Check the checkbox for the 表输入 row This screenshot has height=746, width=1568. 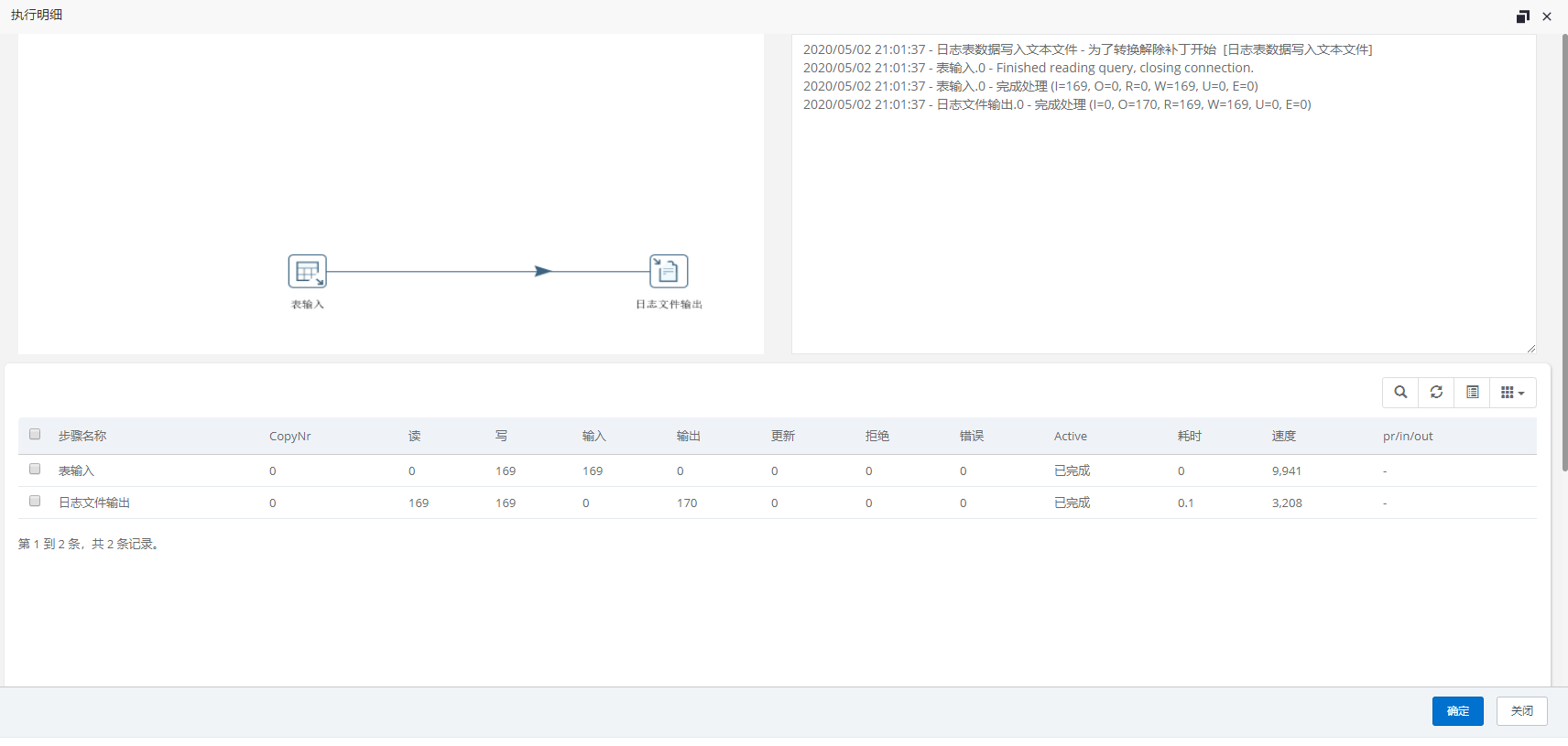pyautogui.click(x=35, y=469)
